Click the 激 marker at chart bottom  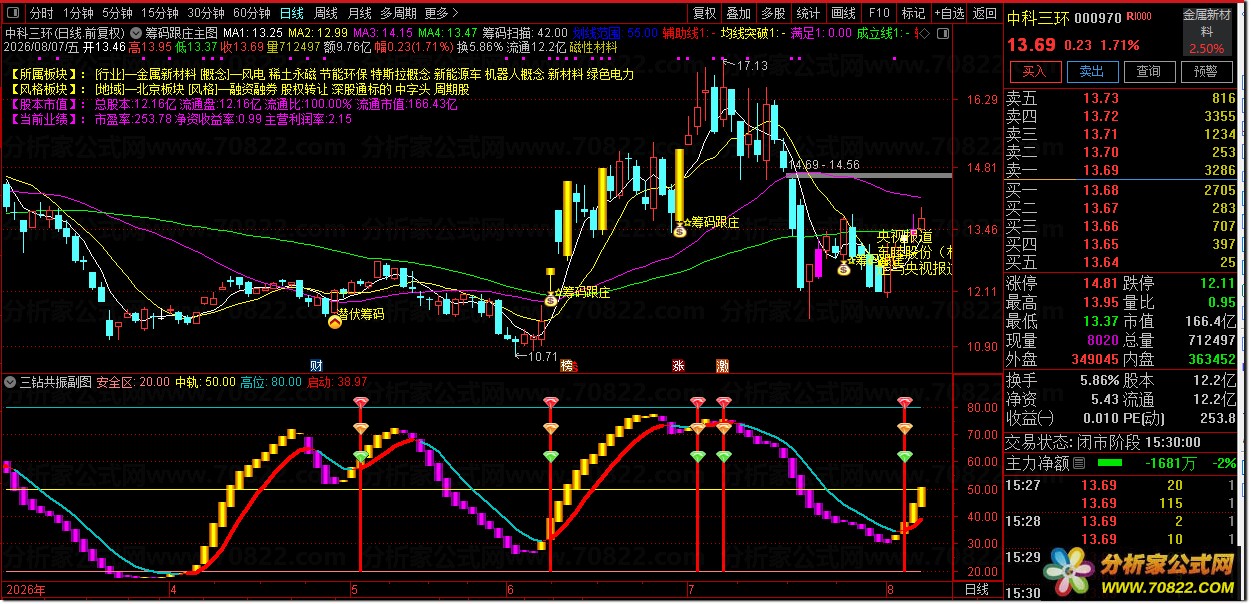click(722, 365)
